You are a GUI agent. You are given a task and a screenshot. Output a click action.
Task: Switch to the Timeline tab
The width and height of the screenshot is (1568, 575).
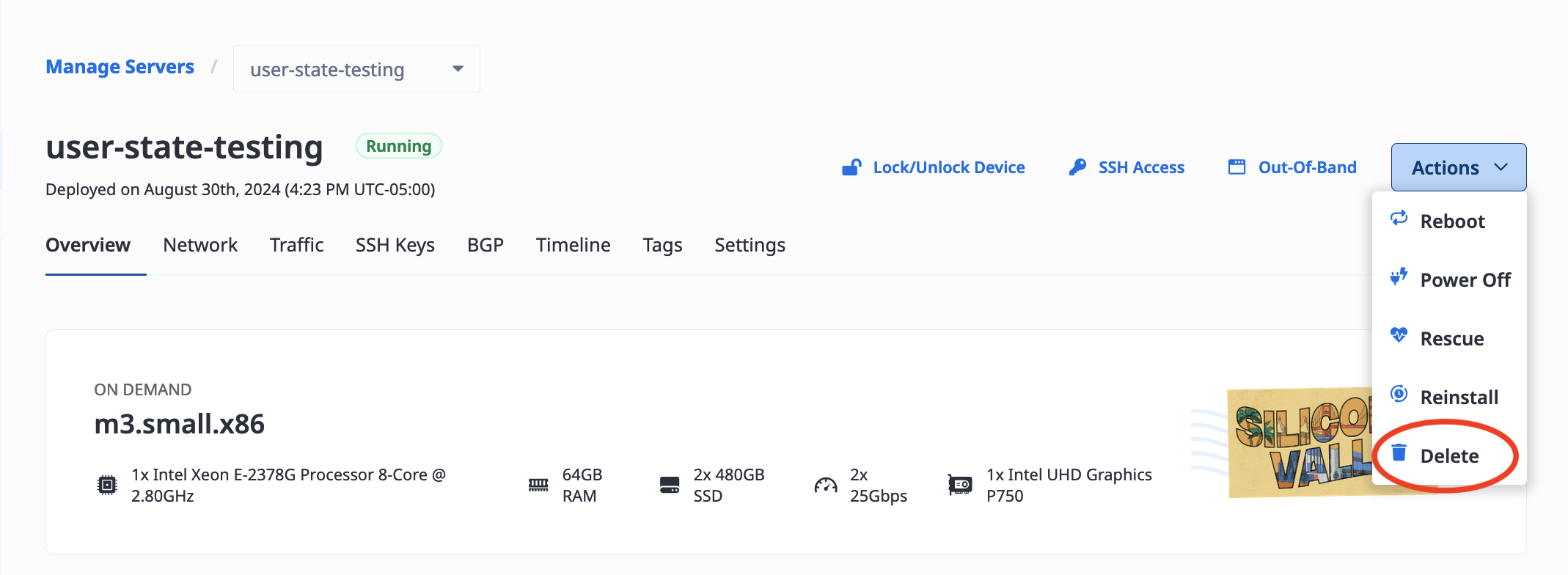tap(574, 245)
